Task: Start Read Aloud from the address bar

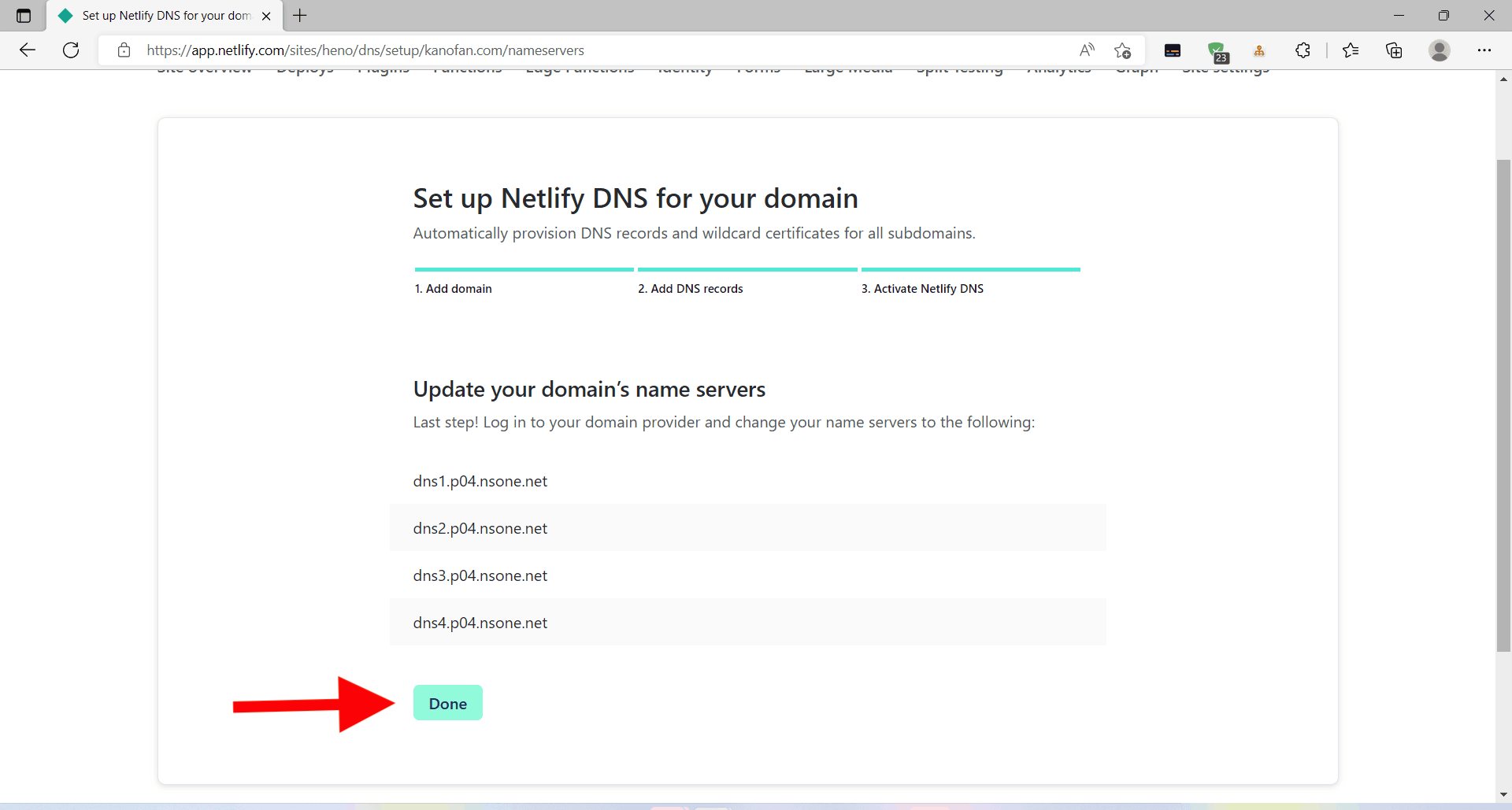Action: 1087,50
